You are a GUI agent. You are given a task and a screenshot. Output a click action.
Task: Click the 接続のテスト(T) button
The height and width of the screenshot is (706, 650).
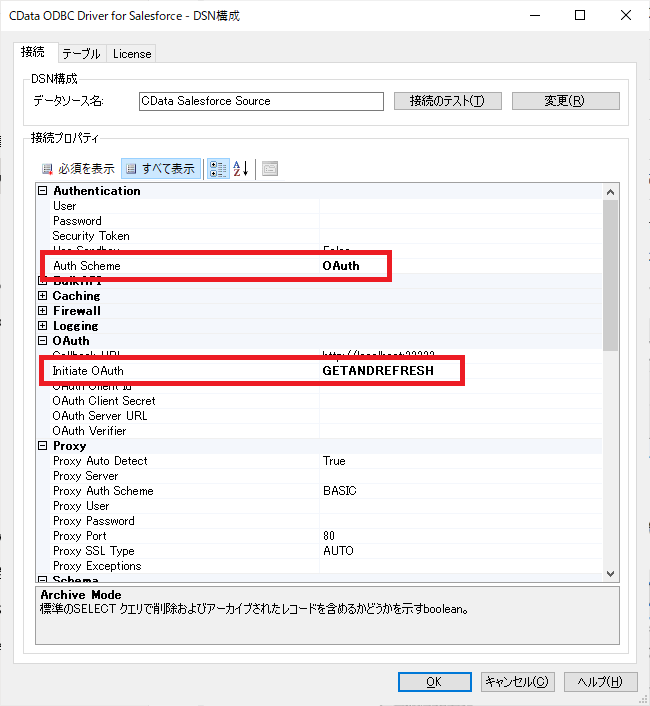[447, 101]
